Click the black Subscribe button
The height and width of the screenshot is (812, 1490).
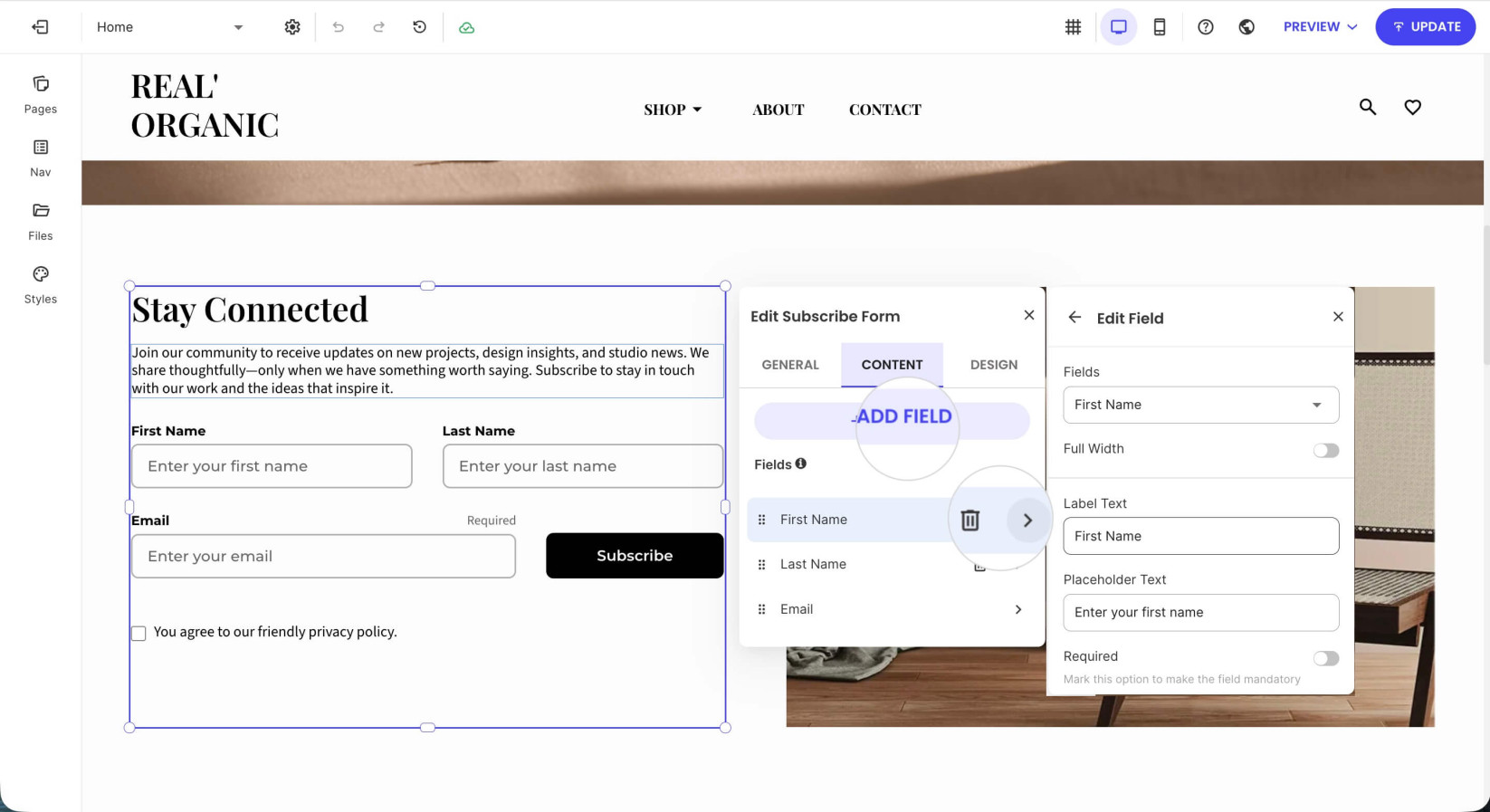coord(635,556)
